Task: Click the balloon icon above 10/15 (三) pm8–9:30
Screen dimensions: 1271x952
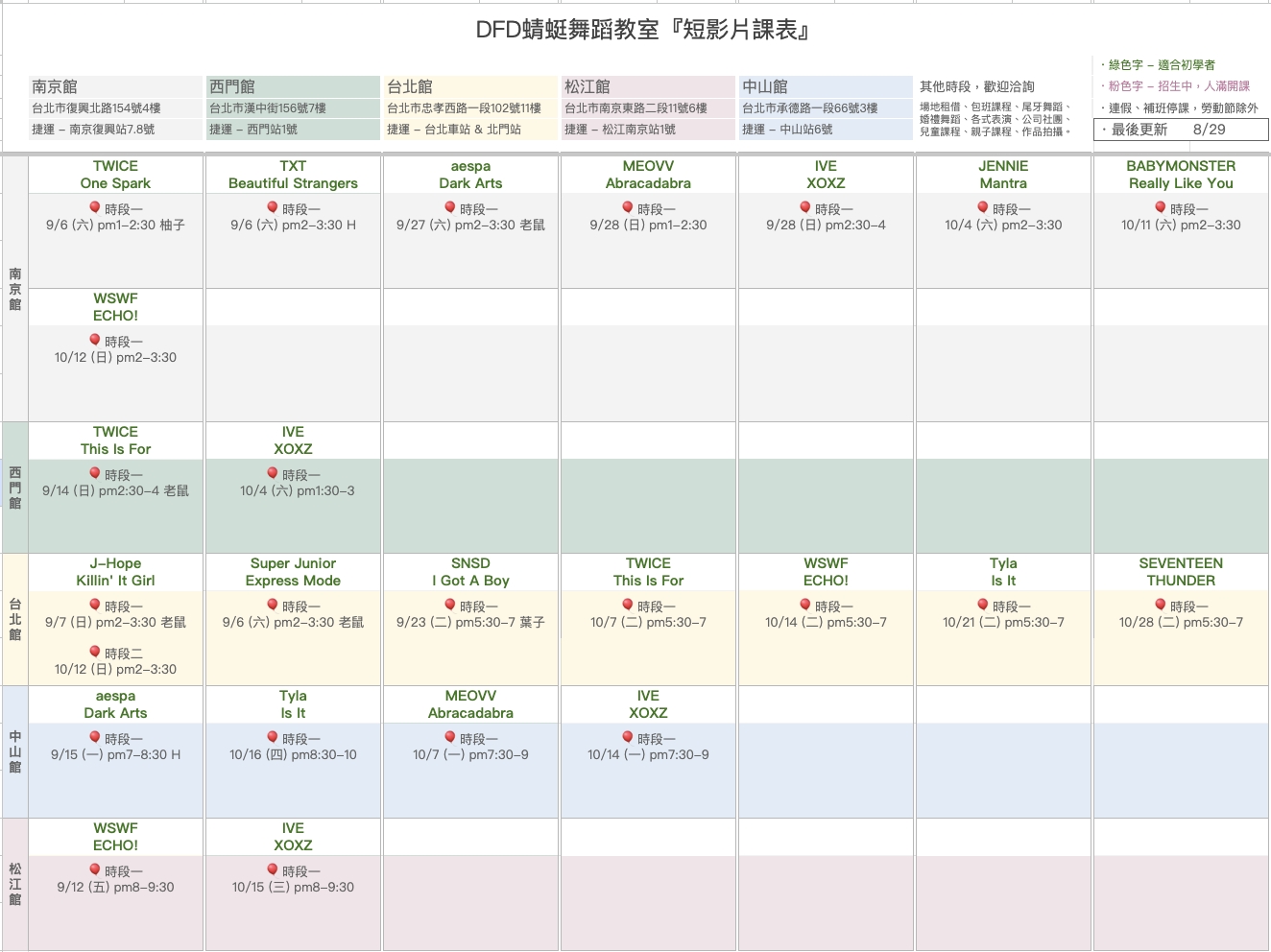Action: coord(273,869)
